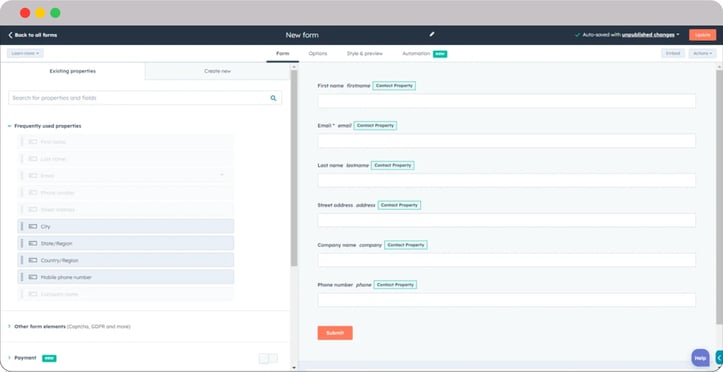
Task: Click Contact Property badge beside company
Action: tap(406, 245)
